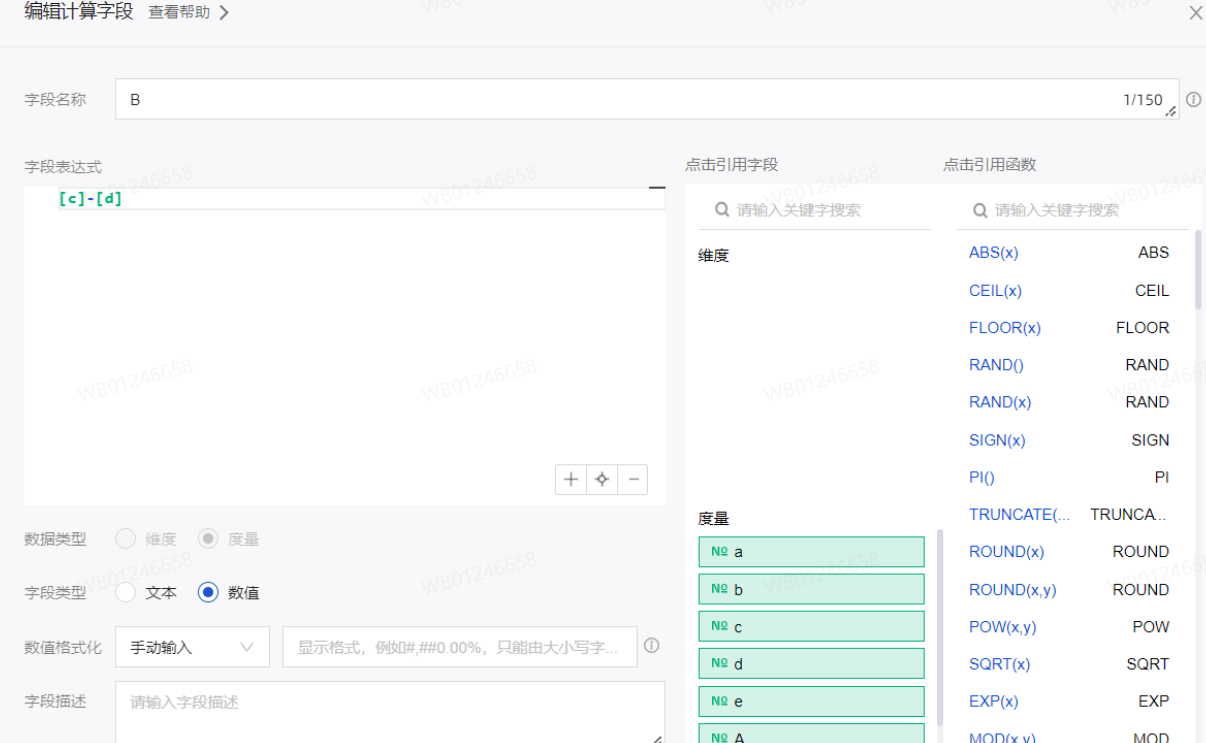Image resolution: width=1206 pixels, height=743 pixels.
Task: Insert the ROUND(x,y) function
Action: click(x=1012, y=590)
